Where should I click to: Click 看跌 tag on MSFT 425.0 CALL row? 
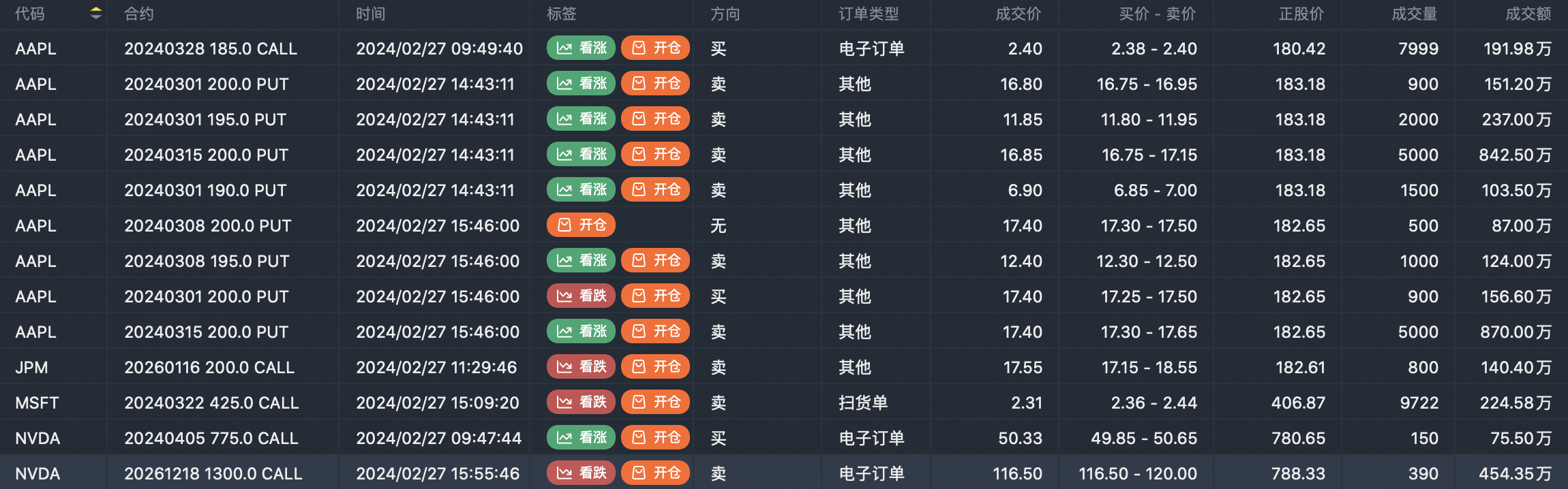point(581,403)
